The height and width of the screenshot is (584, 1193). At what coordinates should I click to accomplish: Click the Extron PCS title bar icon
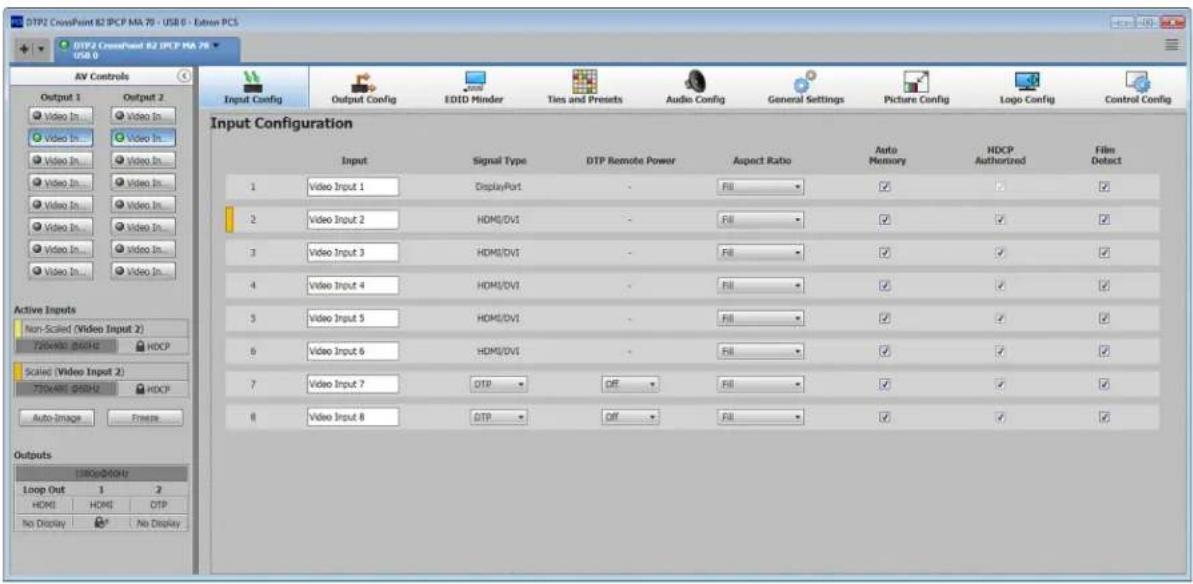[x=19, y=22]
